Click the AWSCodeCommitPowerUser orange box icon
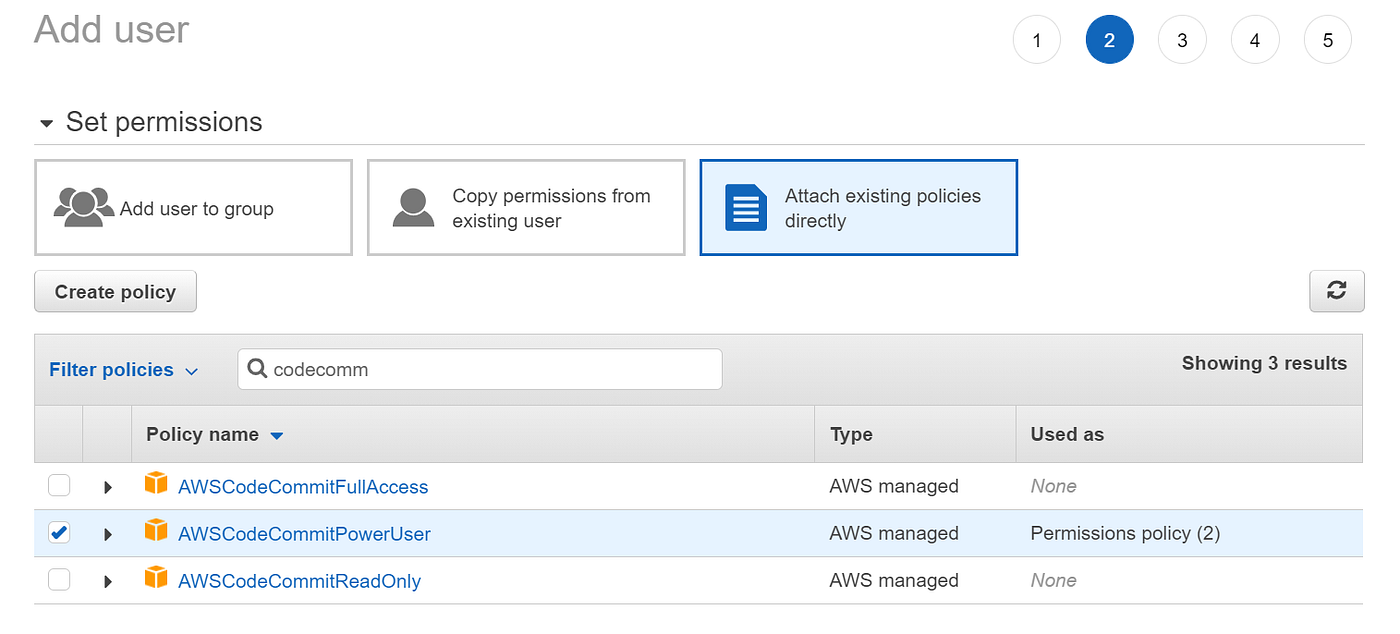 pyautogui.click(x=156, y=531)
